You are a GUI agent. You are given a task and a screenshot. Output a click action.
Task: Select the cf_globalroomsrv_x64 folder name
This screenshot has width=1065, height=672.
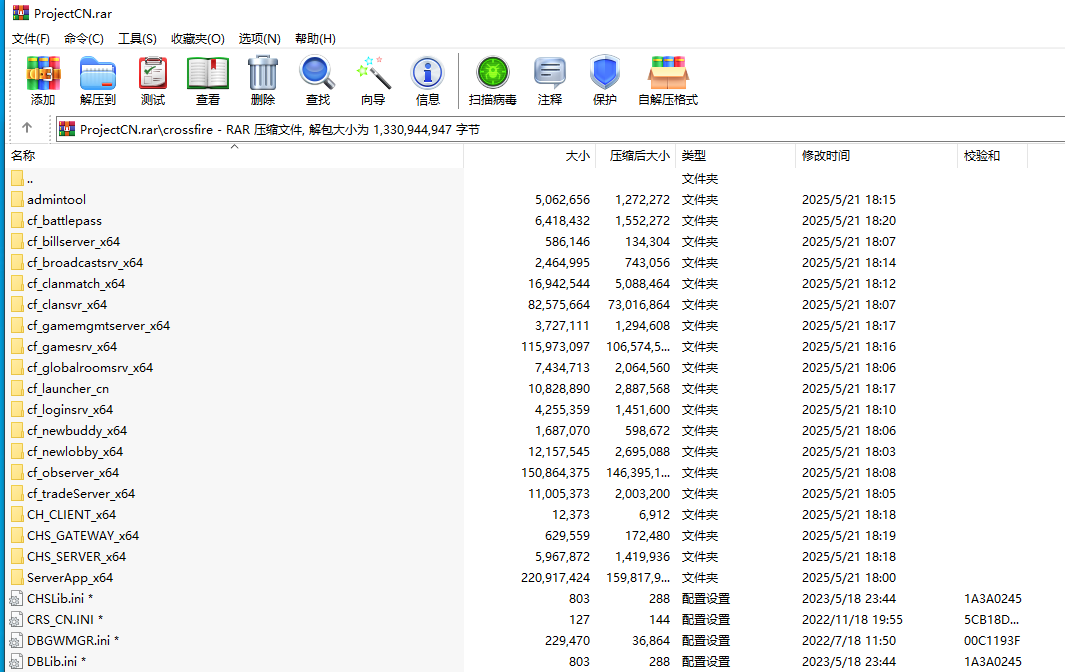(x=90, y=368)
